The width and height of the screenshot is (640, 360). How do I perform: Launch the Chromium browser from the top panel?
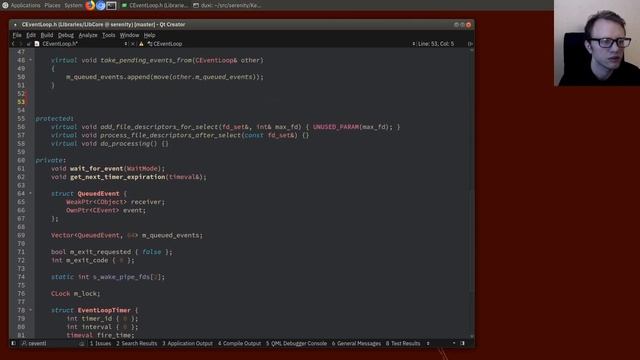[x=100, y=5]
